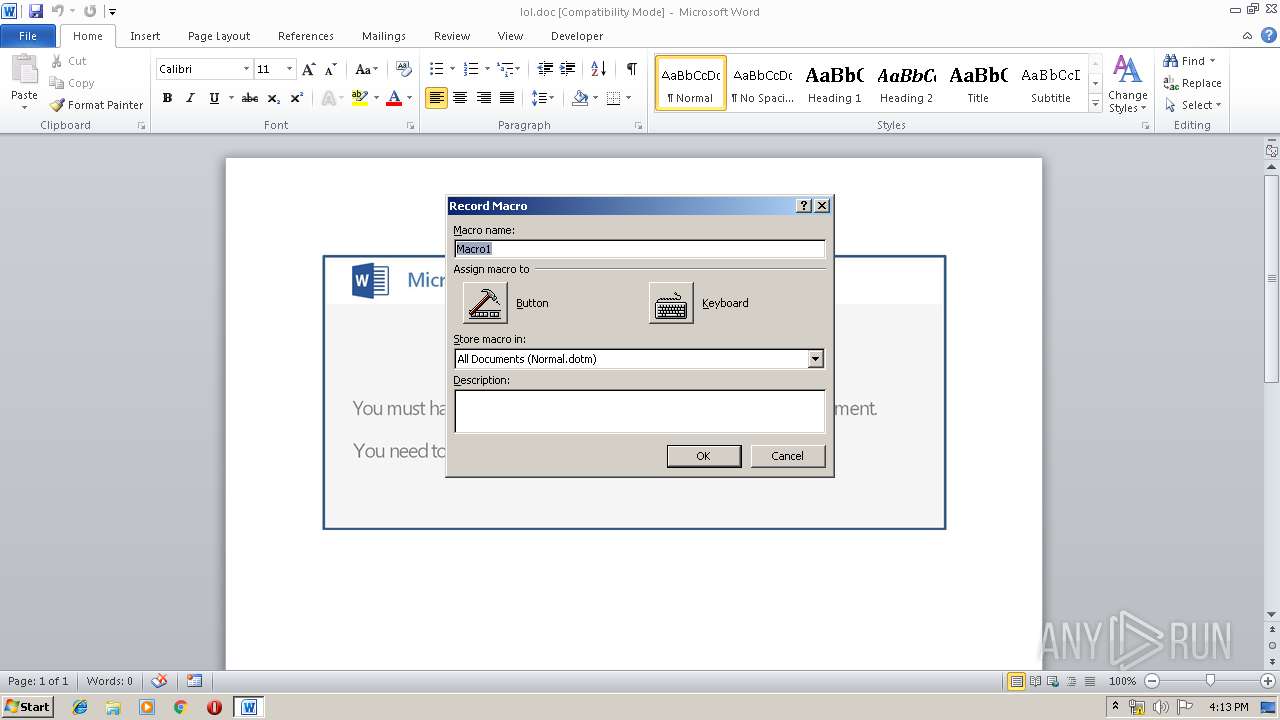Justify the paragraph text
Viewport: 1280px width, 720px height.
point(507,98)
